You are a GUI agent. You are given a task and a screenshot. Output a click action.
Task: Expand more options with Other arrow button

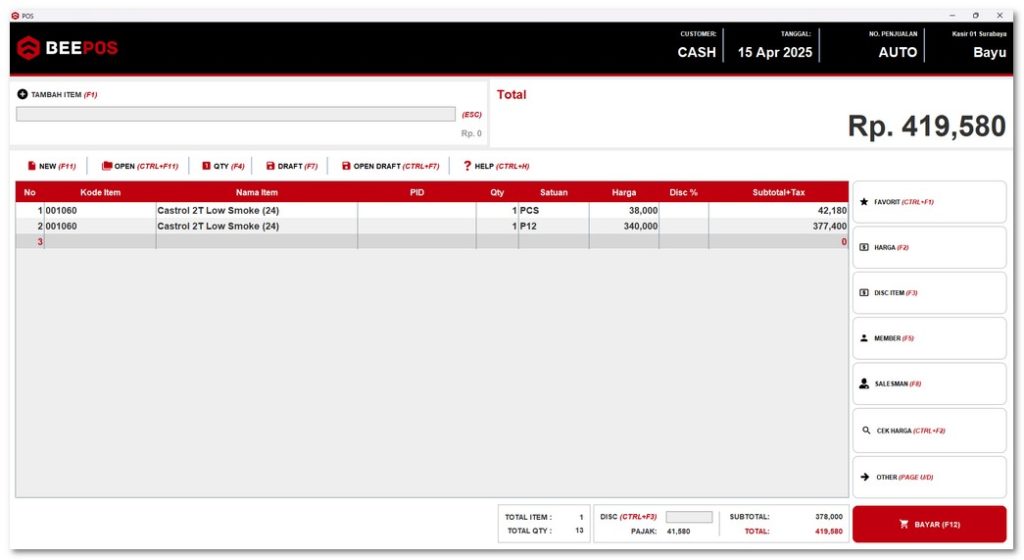pos(928,477)
